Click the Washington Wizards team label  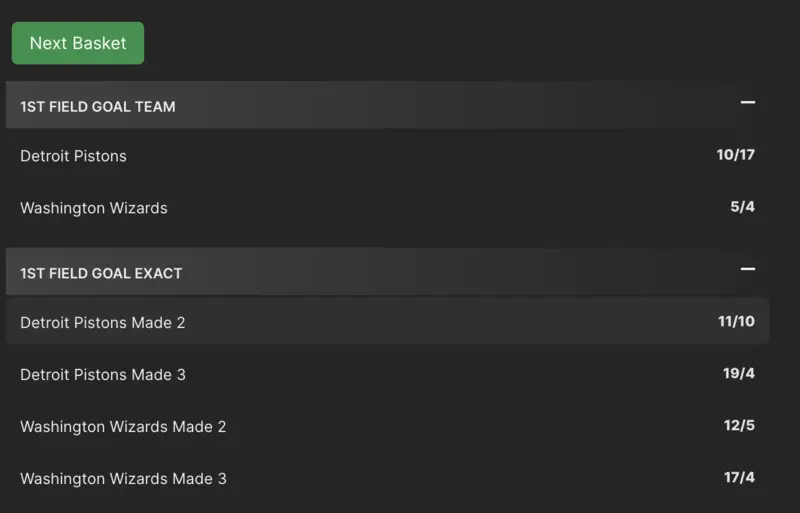(x=94, y=208)
